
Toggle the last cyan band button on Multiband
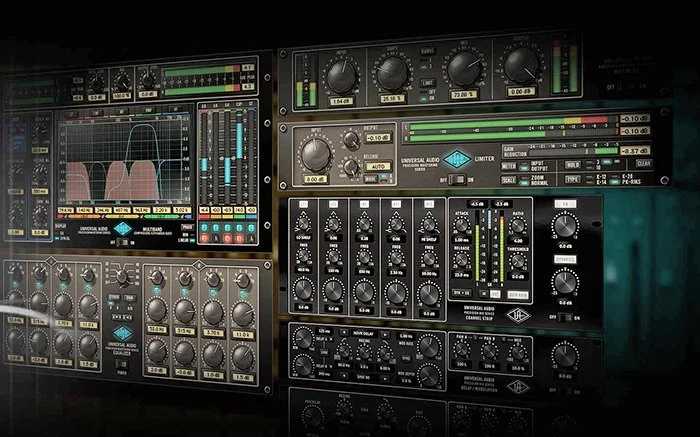click(251, 228)
